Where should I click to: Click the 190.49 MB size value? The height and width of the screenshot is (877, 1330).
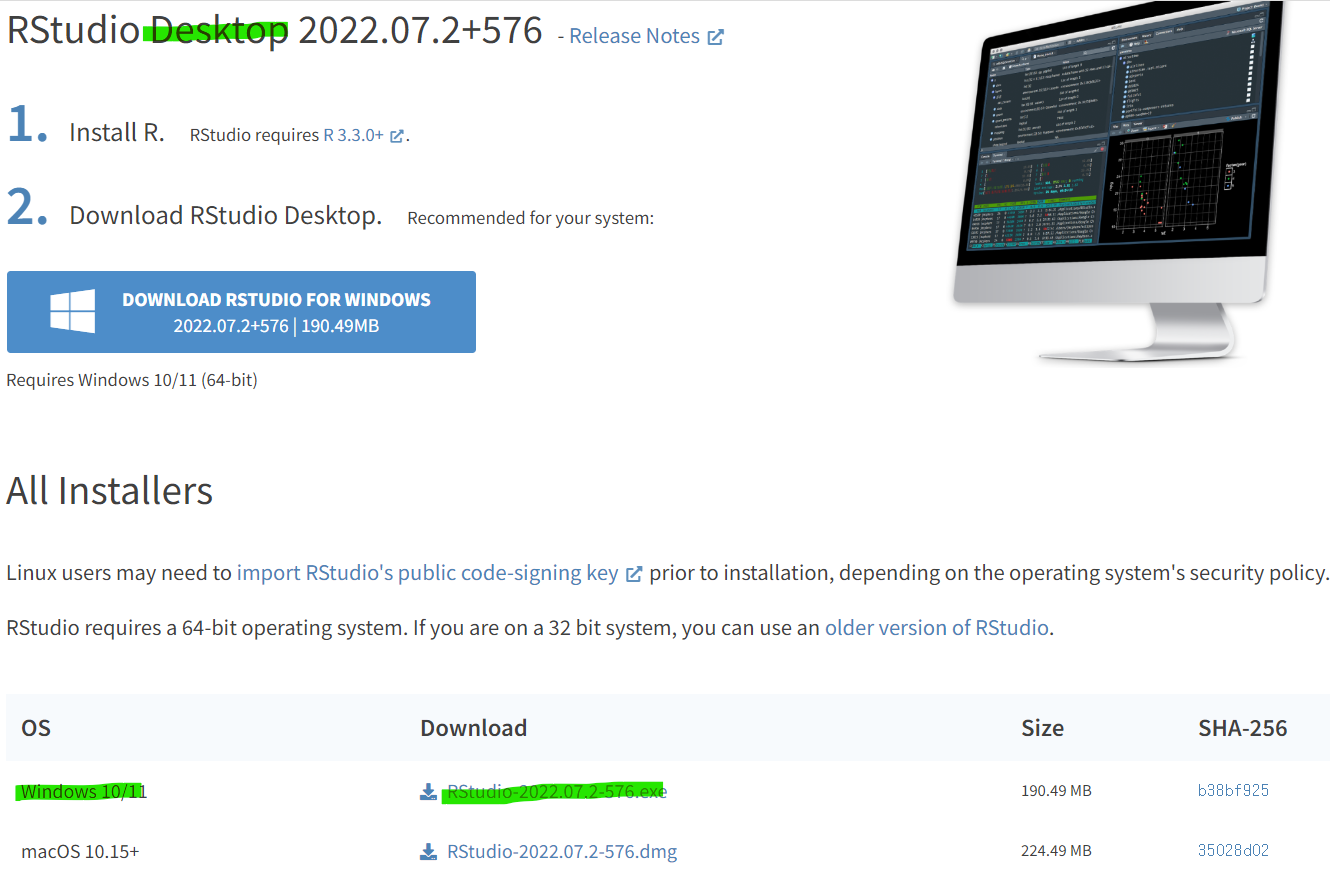click(1056, 791)
